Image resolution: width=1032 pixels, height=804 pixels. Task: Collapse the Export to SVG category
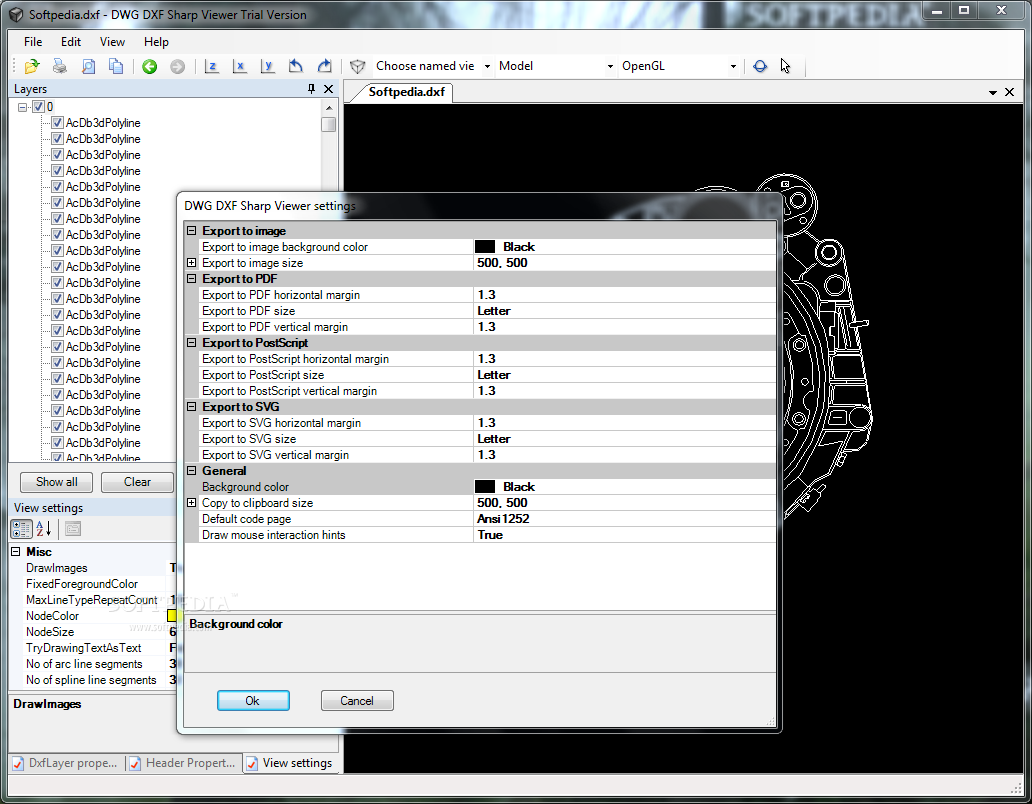(192, 407)
